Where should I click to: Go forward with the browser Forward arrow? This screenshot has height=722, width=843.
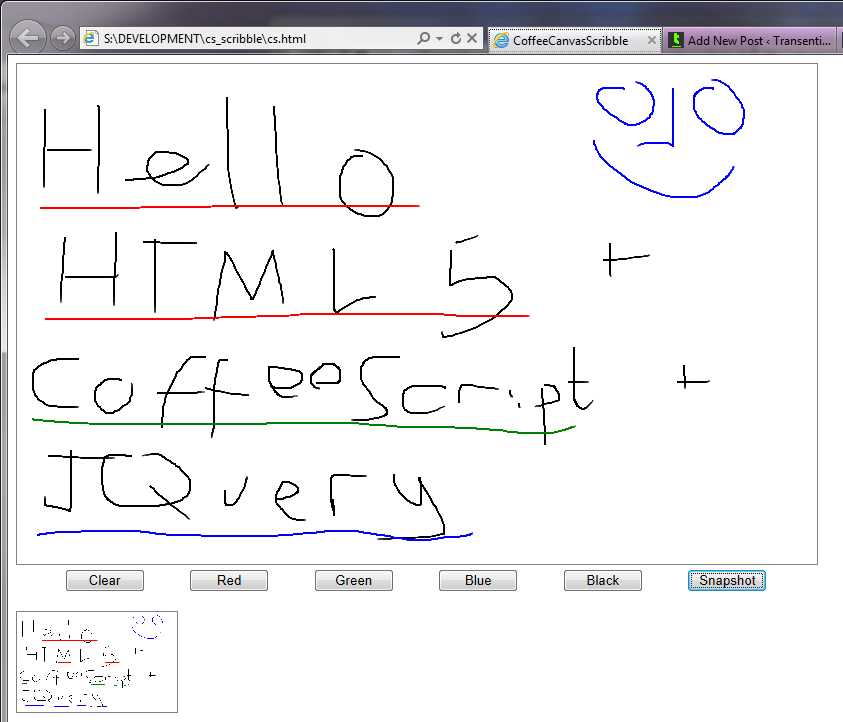63,38
